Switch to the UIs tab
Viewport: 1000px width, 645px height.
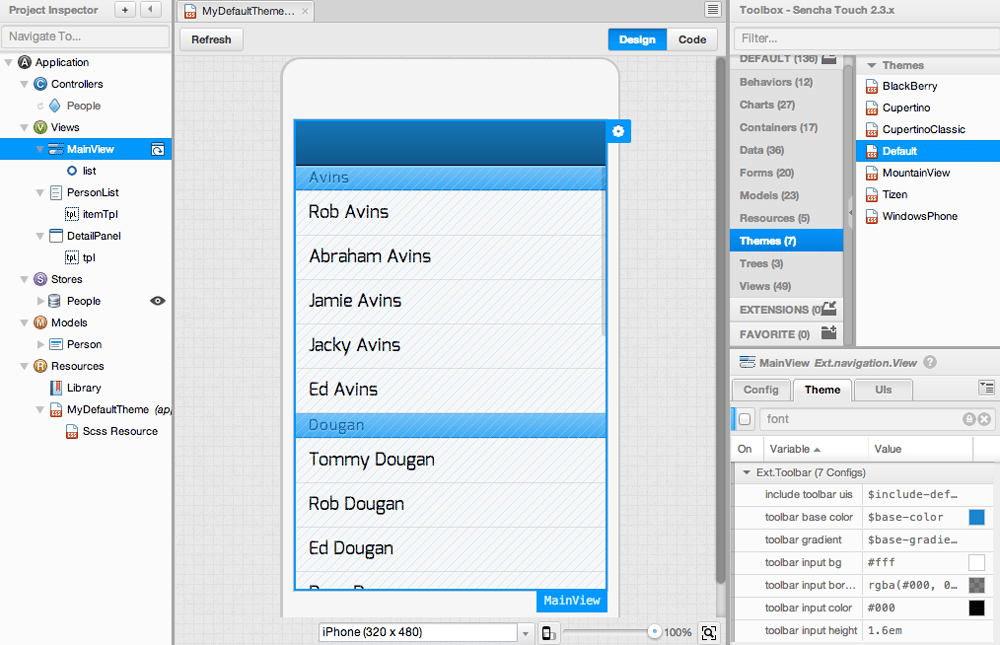point(883,390)
